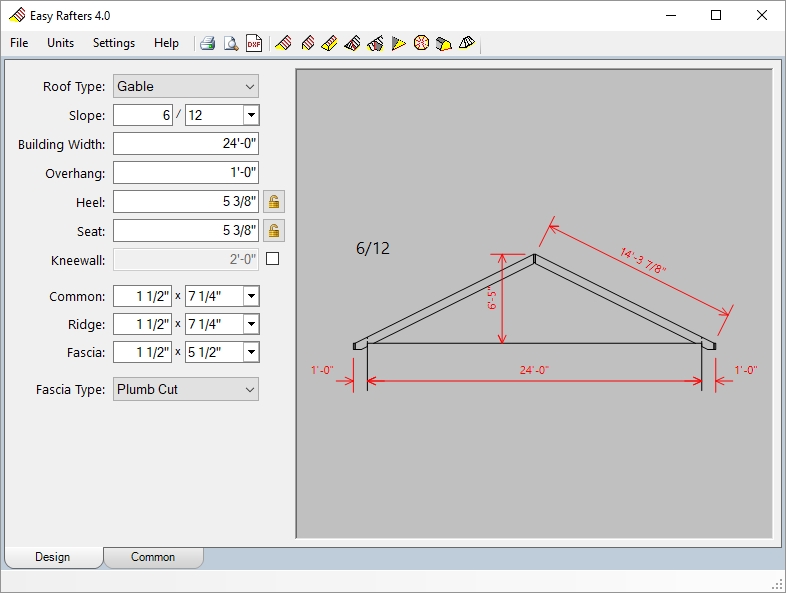Click the first red-striped roof toolbar icon
Viewport: 786px width, 593px height.
[283, 43]
